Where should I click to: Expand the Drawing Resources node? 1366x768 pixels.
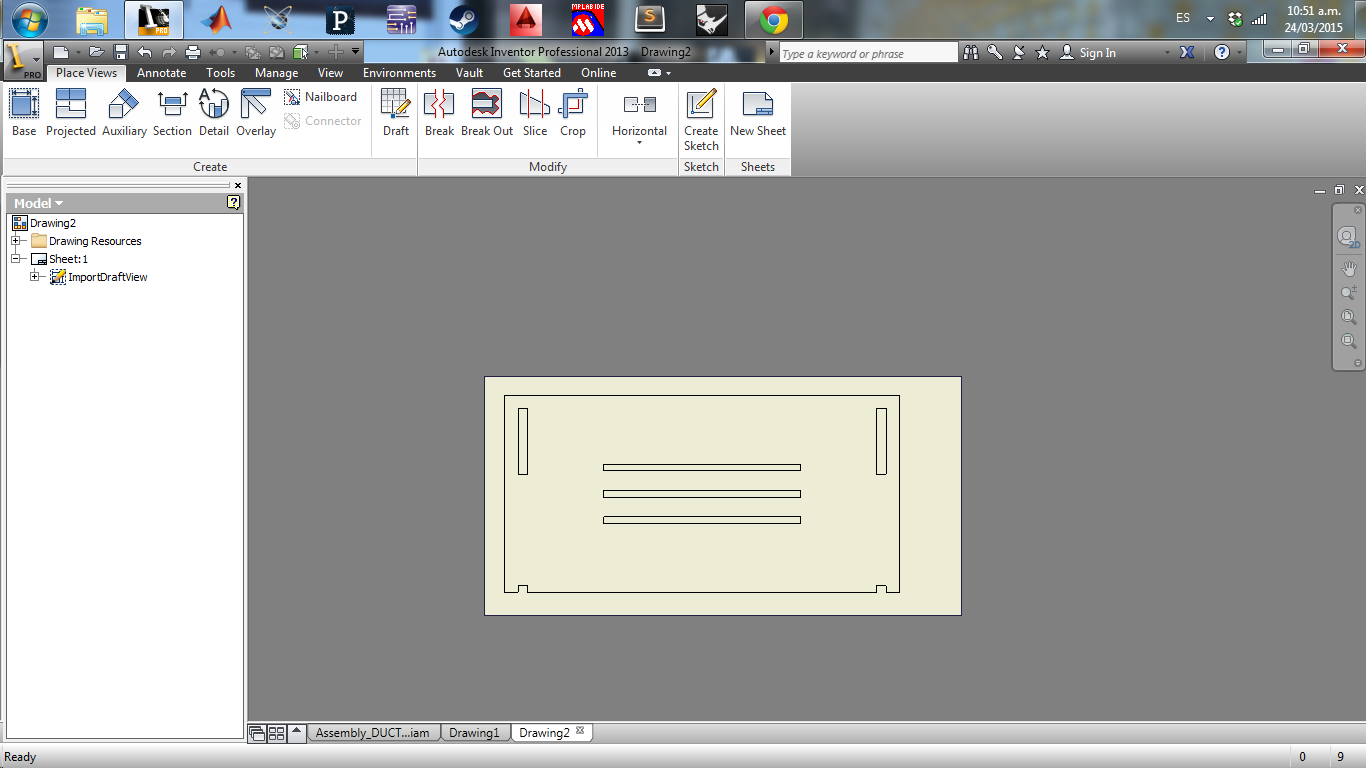[16, 241]
